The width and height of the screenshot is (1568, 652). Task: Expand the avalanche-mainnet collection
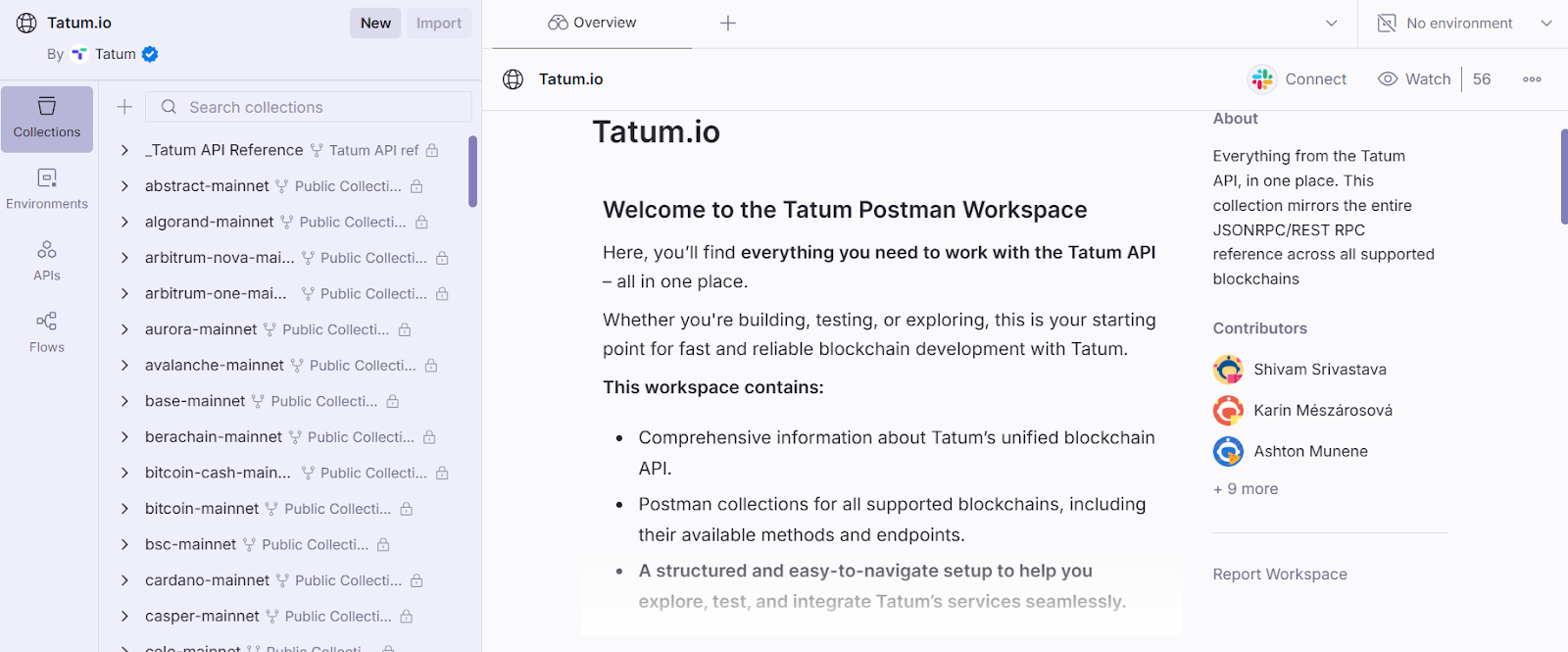pos(124,366)
